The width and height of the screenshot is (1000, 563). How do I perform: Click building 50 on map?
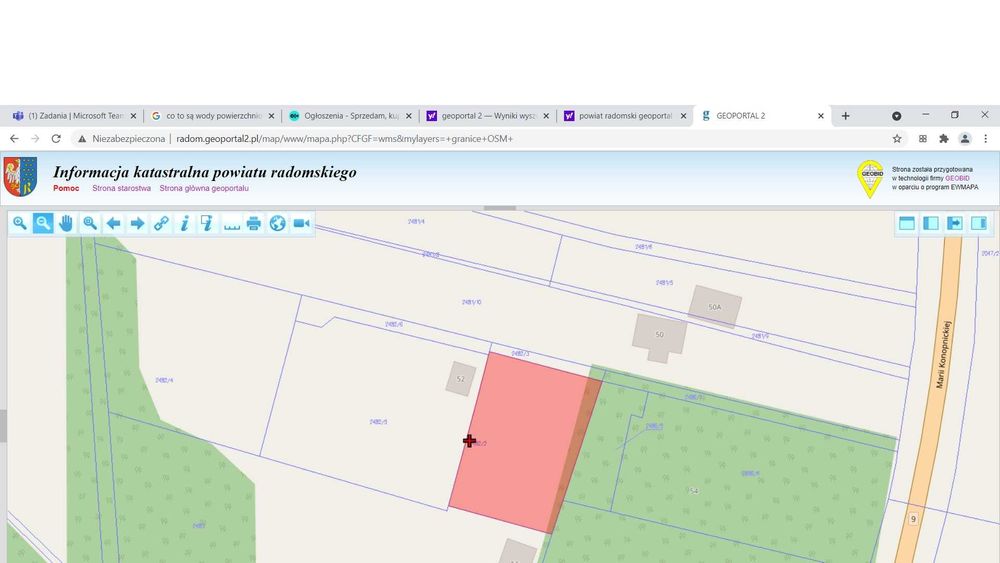click(659, 335)
